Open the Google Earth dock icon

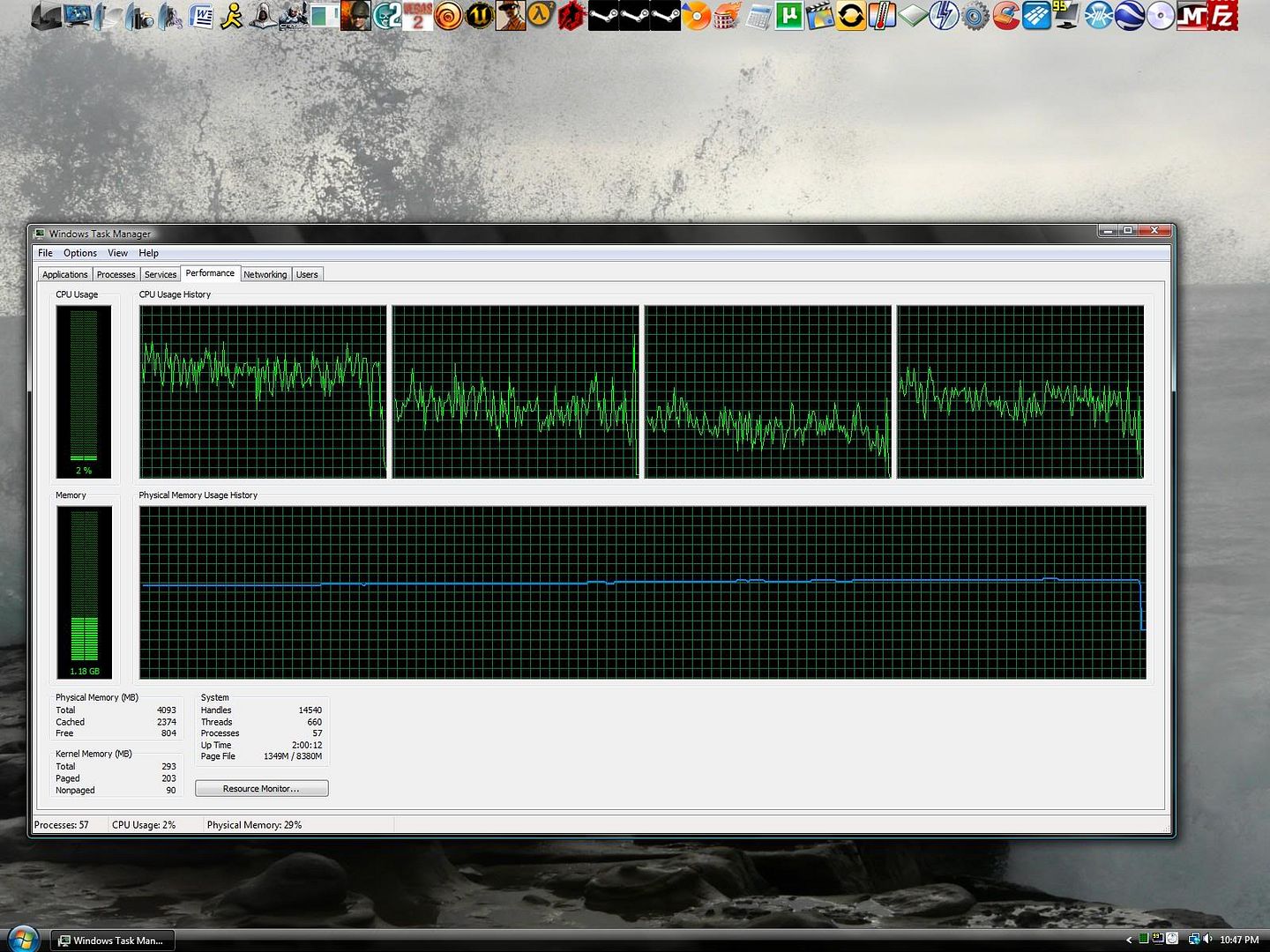tap(1130, 16)
